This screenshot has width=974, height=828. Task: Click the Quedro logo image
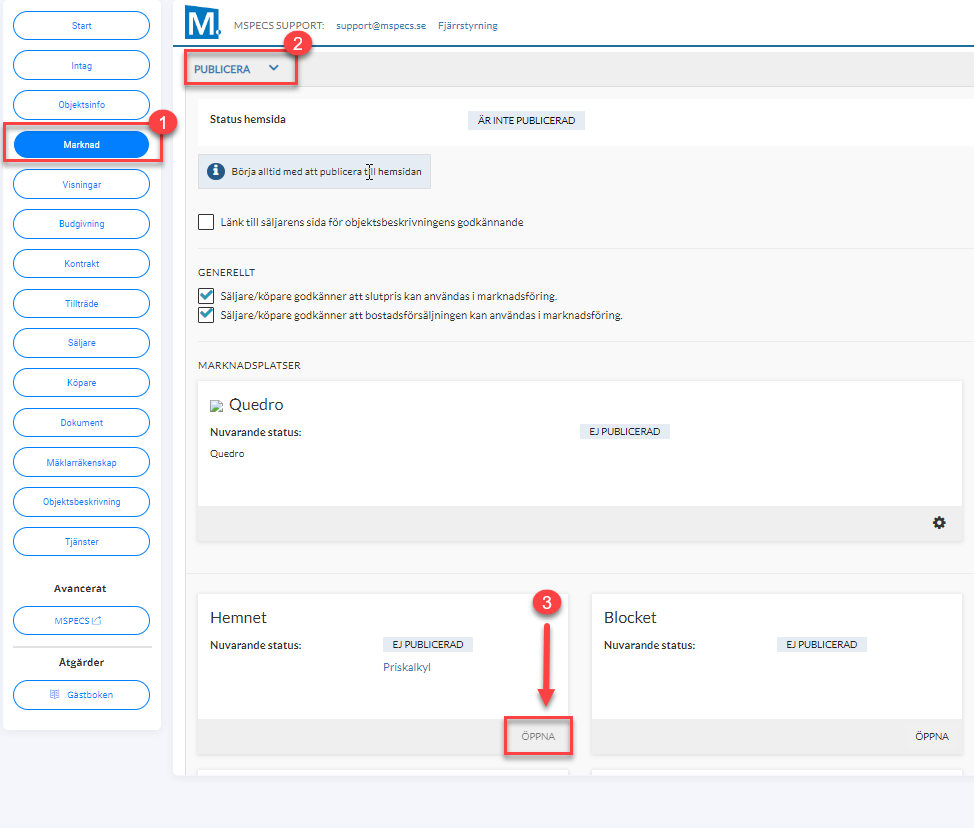(216, 406)
